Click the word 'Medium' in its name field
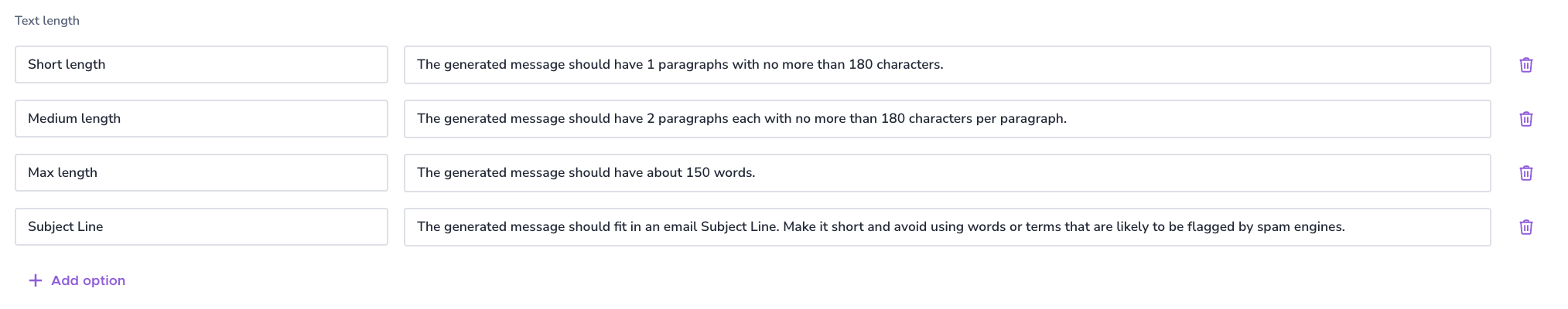This screenshot has width=1568, height=309. pos(50,118)
